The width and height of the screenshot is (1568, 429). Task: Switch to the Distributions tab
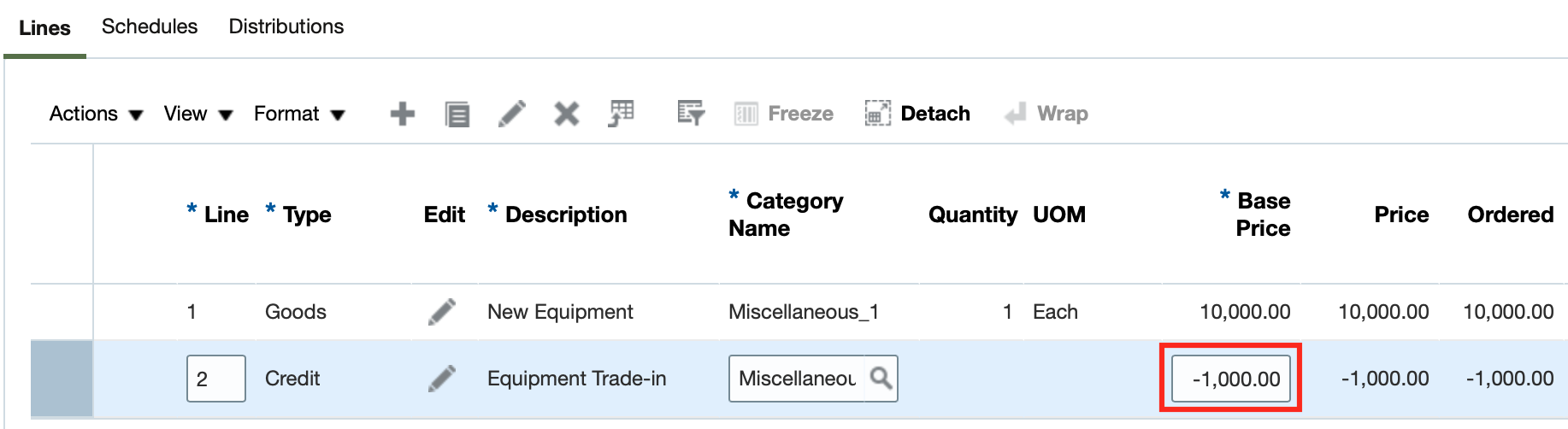point(286,26)
